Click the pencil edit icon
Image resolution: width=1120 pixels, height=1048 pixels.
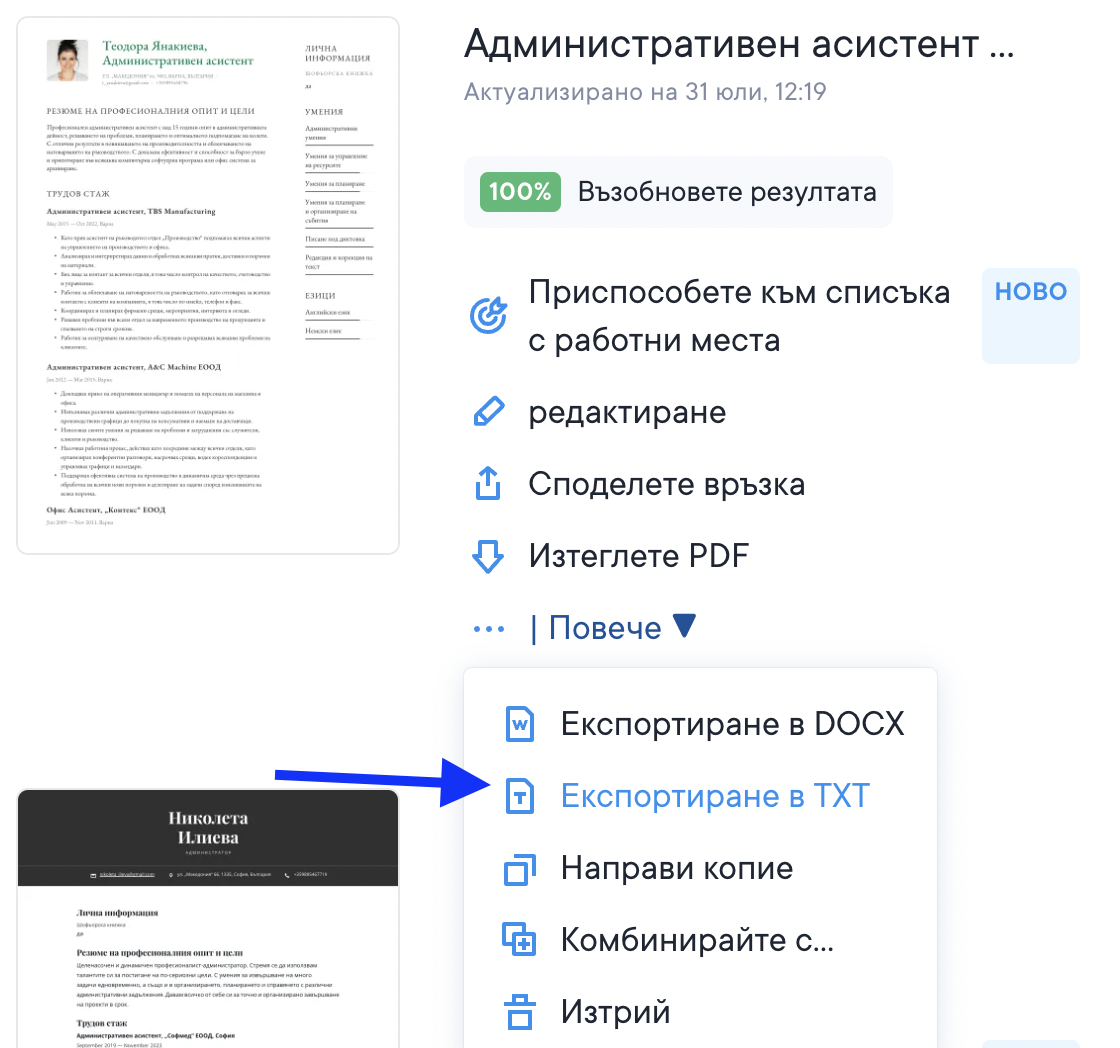coord(488,412)
